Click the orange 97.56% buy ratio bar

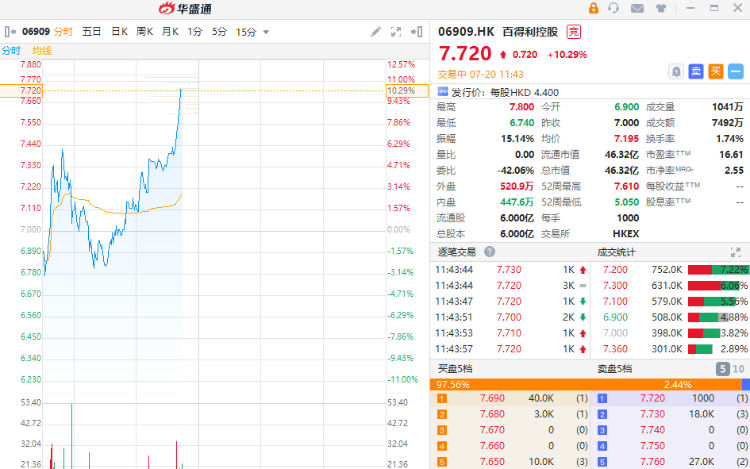tap(586, 384)
